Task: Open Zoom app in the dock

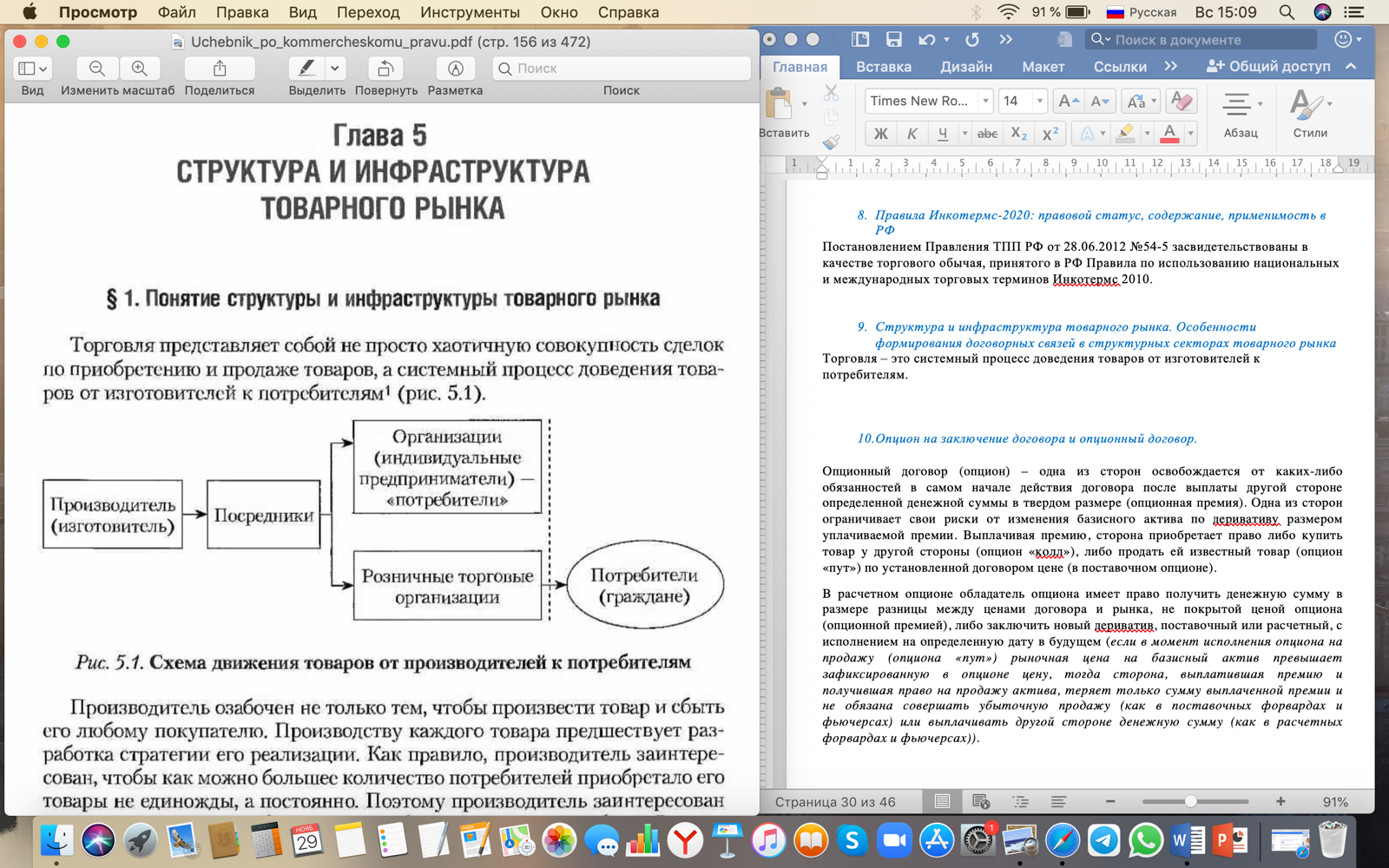Action: pyautogui.click(x=894, y=840)
